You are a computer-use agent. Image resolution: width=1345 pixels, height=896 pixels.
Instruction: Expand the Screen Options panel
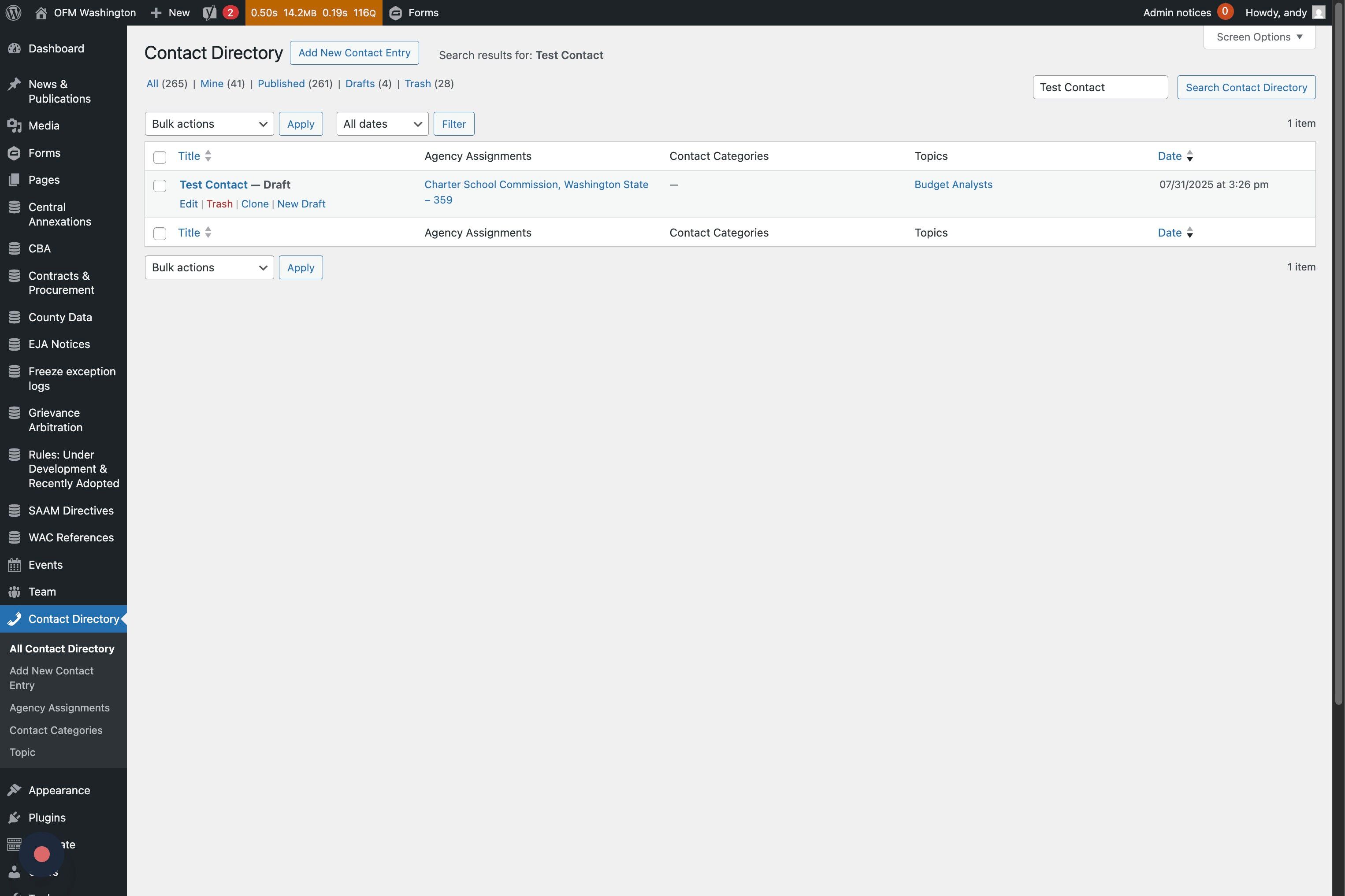(x=1259, y=37)
